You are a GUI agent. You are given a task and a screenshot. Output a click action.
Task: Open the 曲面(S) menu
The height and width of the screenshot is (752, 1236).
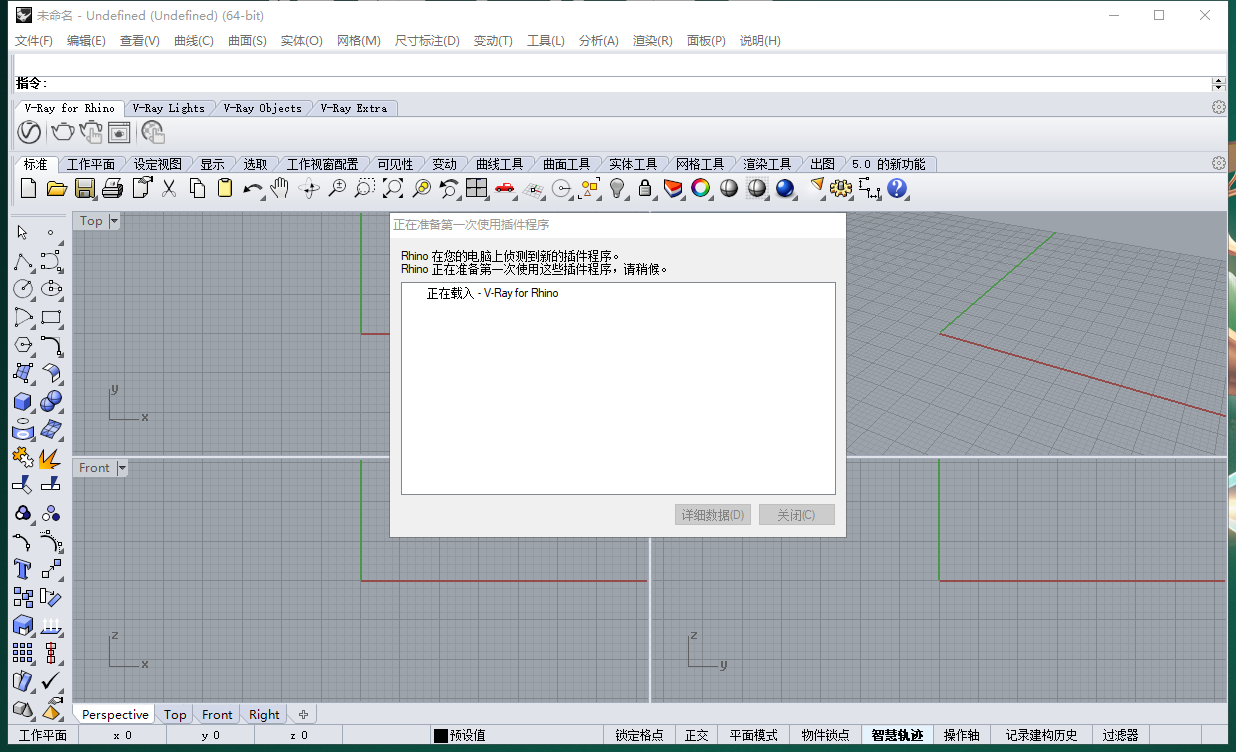247,41
